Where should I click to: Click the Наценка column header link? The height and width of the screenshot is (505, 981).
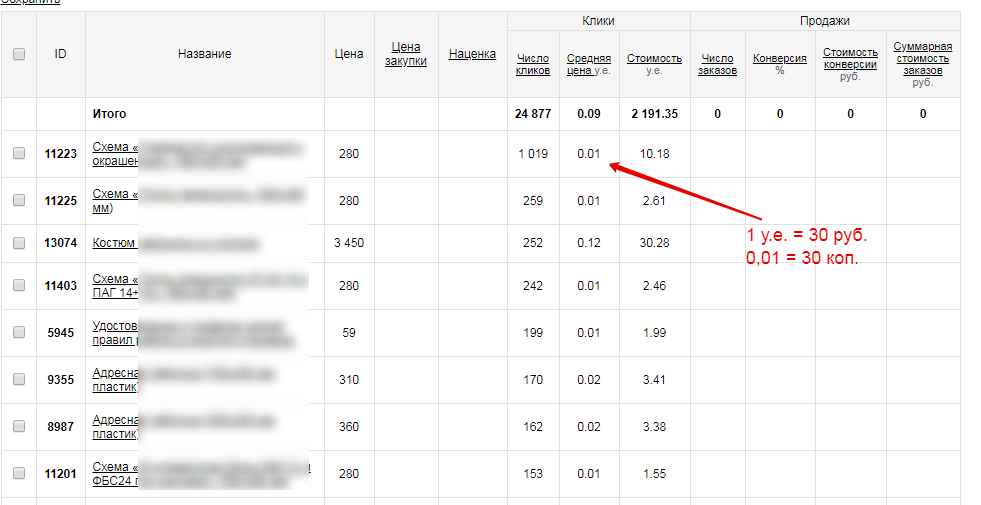(x=472, y=54)
